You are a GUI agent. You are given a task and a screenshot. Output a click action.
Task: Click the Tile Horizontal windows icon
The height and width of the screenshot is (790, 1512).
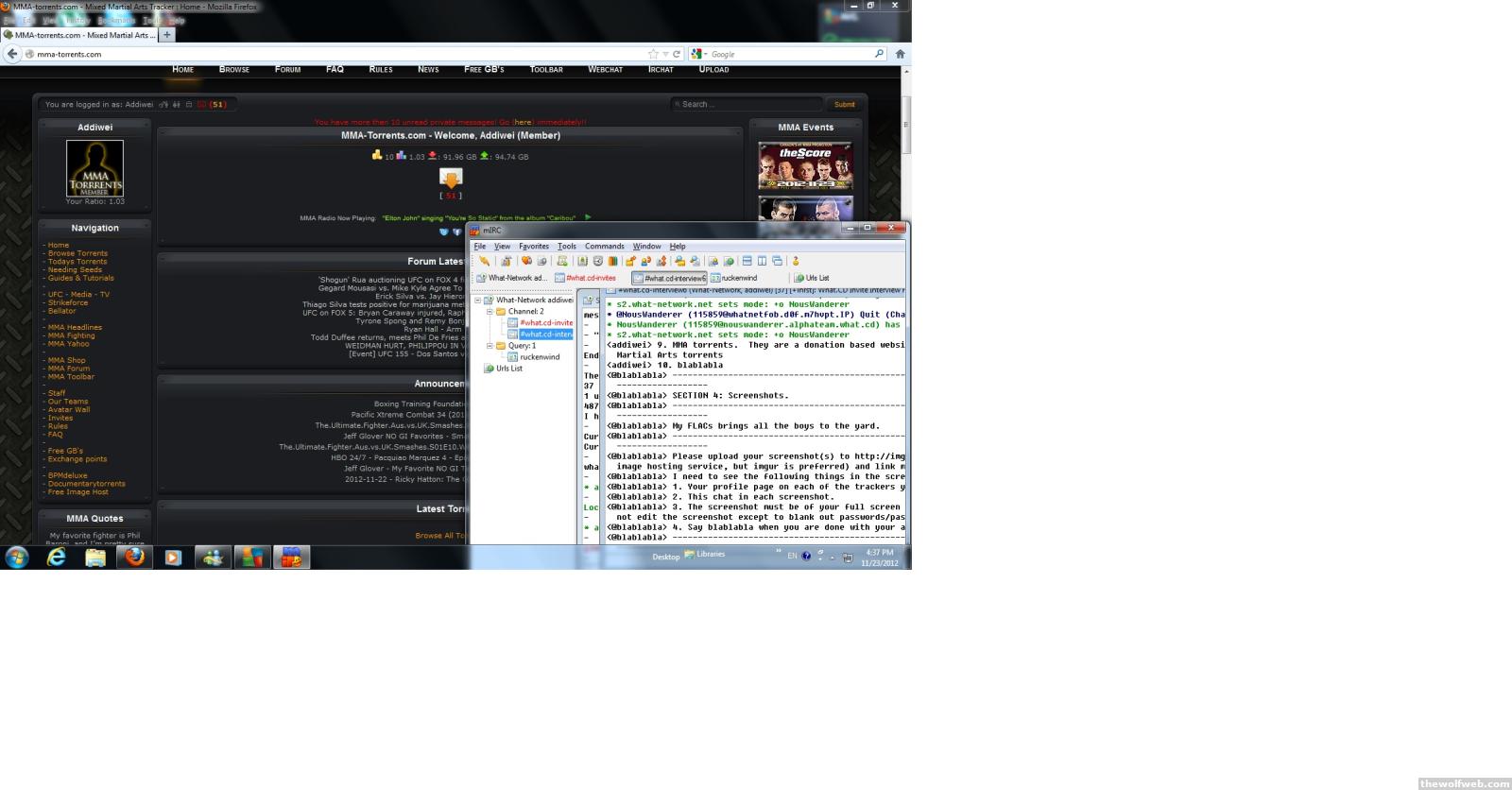tap(747, 262)
